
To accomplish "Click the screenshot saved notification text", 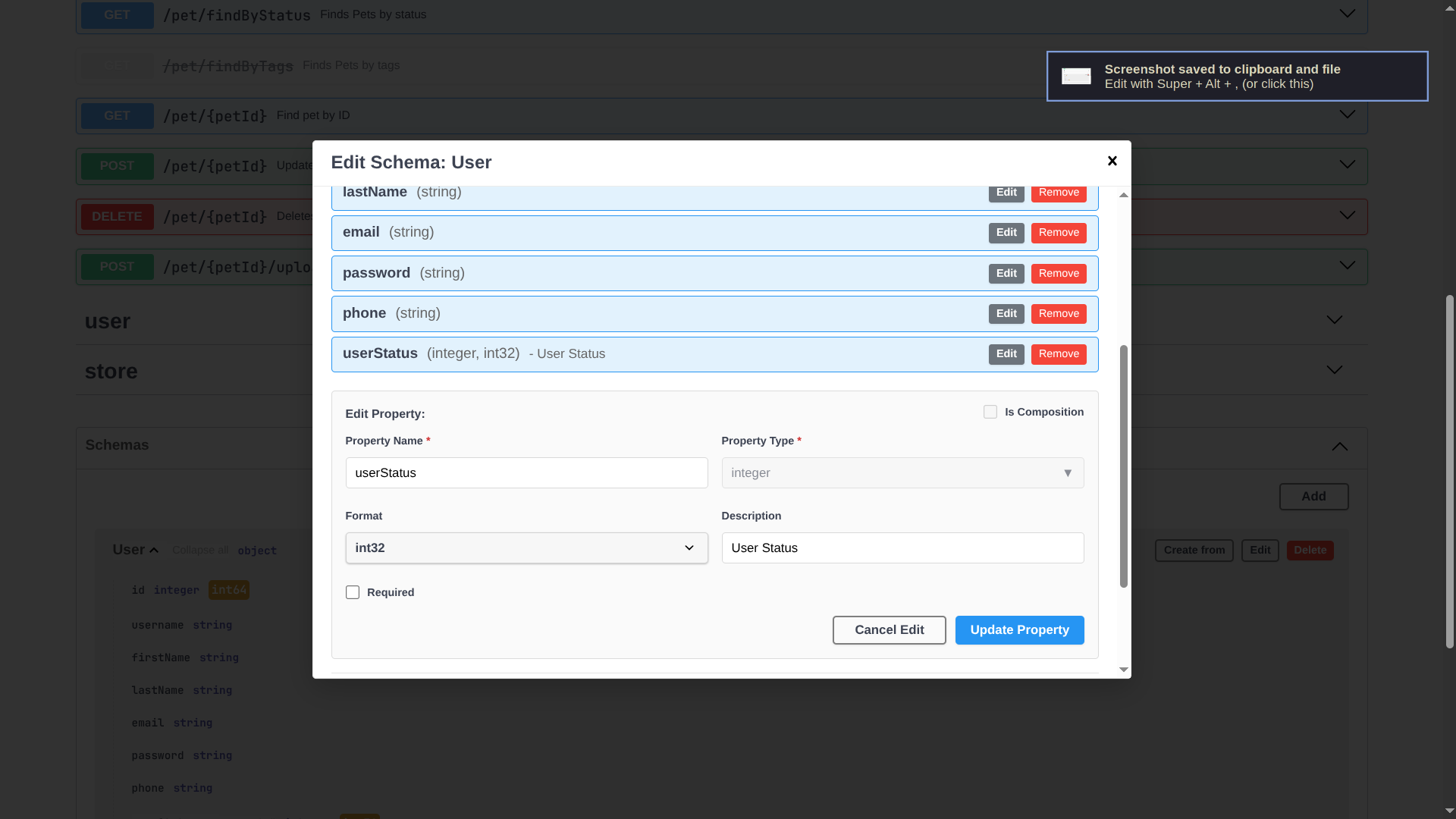I will (x=1222, y=76).
